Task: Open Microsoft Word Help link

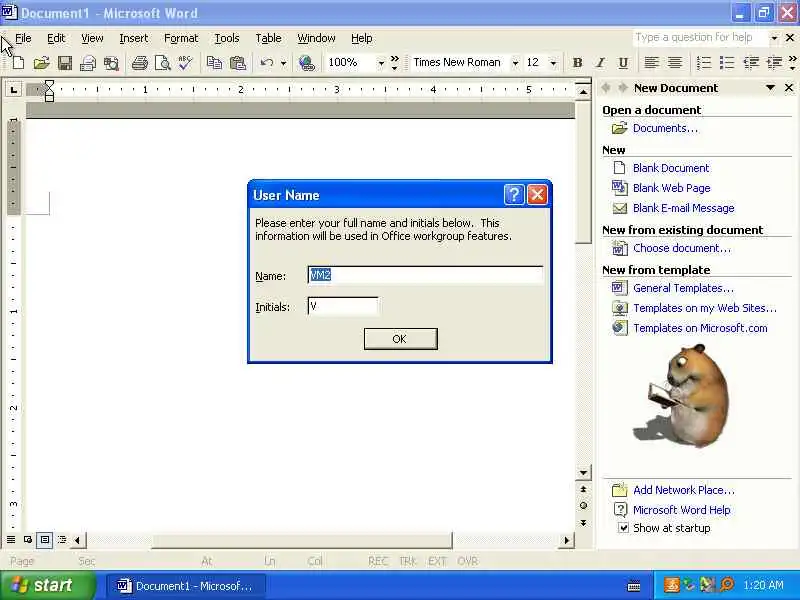Action: pyautogui.click(x=682, y=510)
